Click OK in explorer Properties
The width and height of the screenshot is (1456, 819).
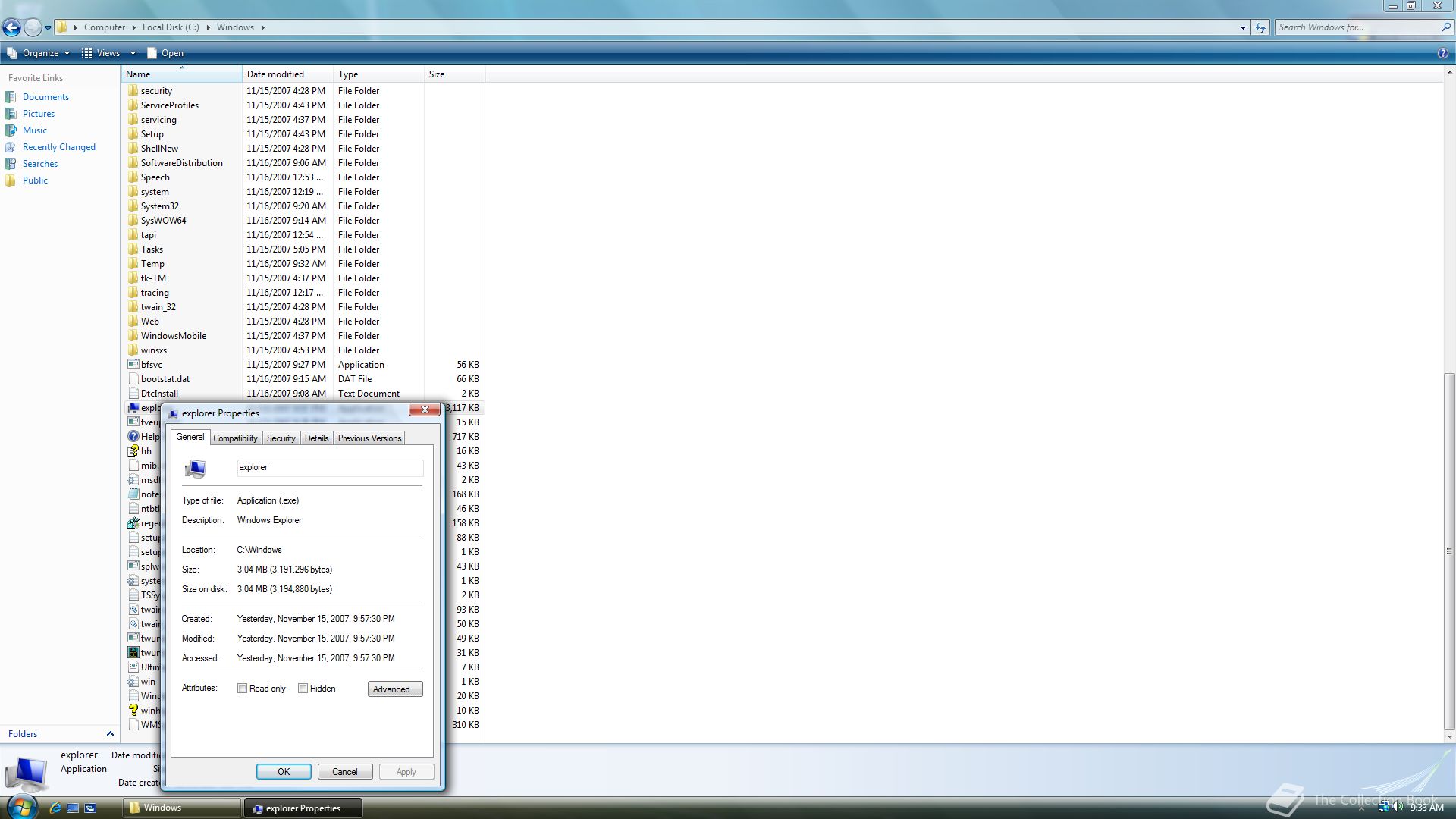(284, 772)
